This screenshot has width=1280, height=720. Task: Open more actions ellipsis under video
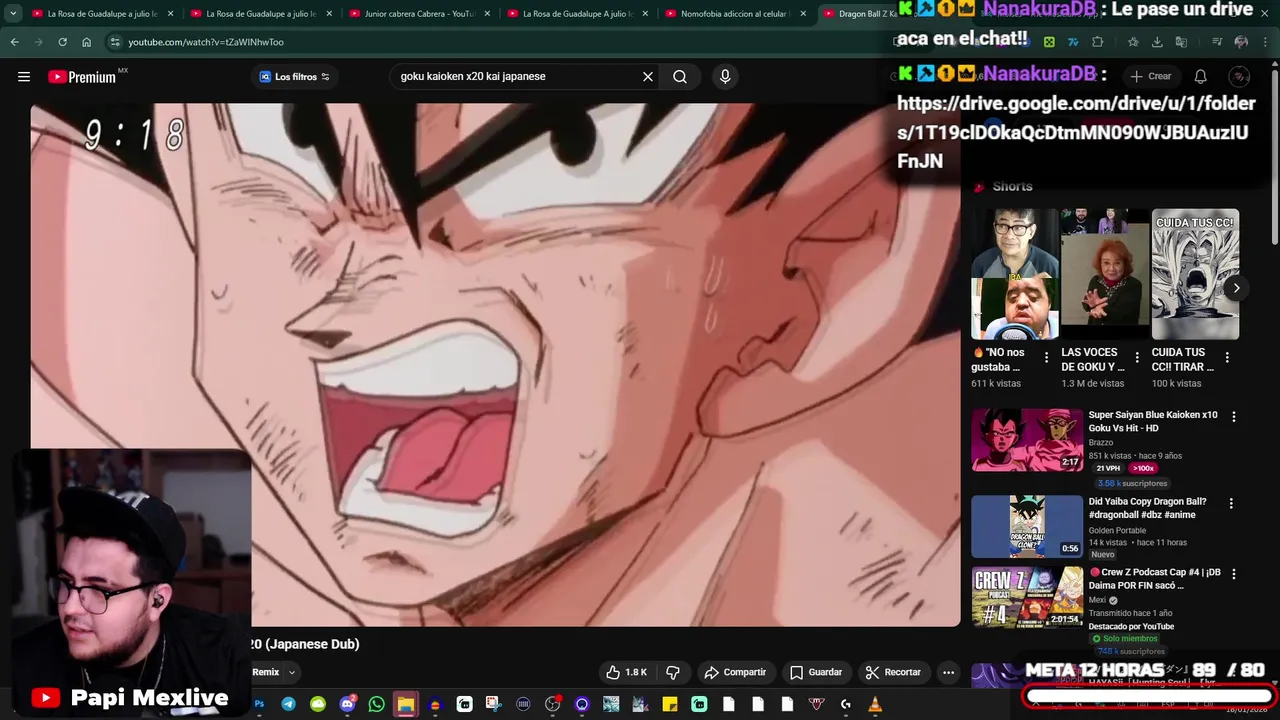949,672
